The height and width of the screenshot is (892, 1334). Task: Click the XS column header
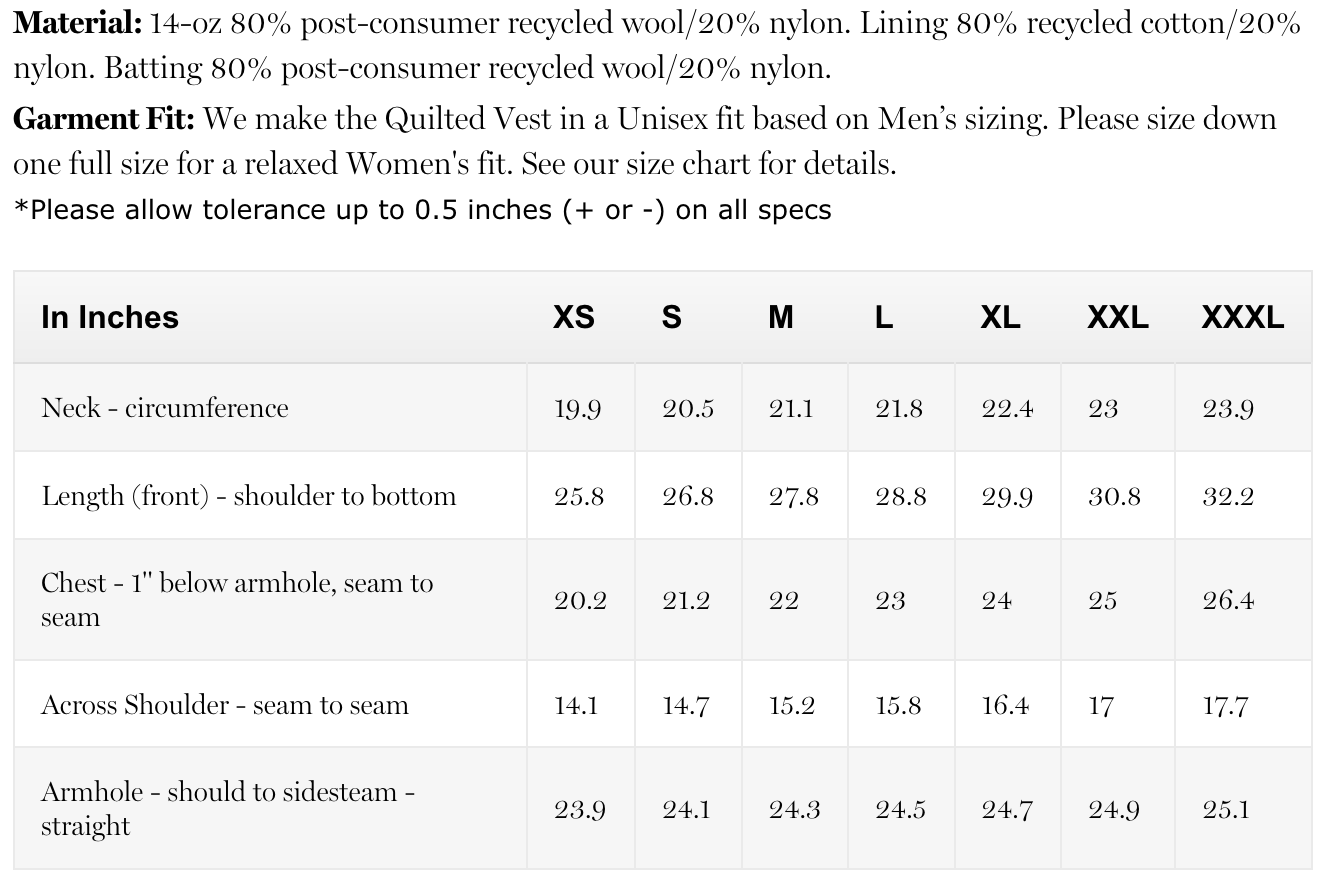pyautogui.click(x=574, y=317)
